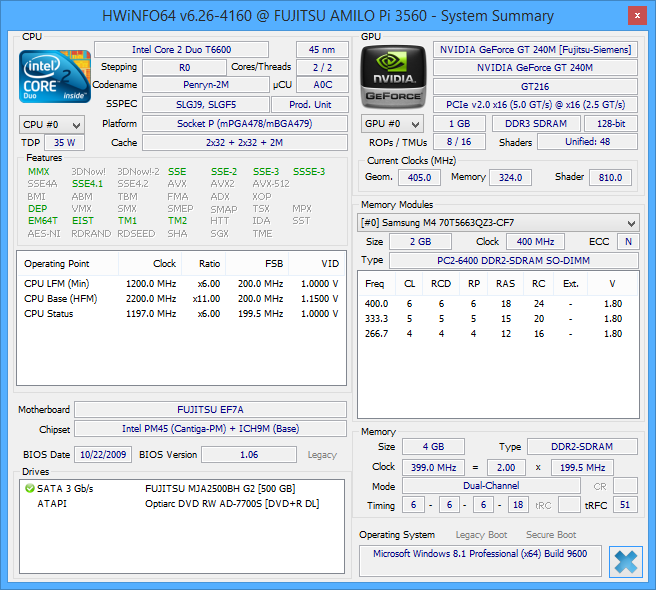This screenshot has height=590, width=656.
Task: Click the DDR3 SDRAM GPU memory field
Action: pos(536,124)
